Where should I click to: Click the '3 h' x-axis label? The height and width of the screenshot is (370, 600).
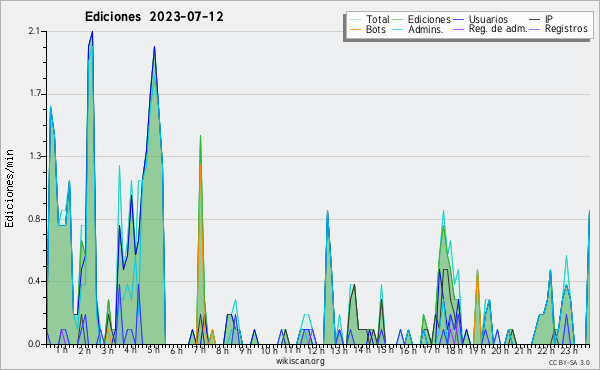point(108,350)
